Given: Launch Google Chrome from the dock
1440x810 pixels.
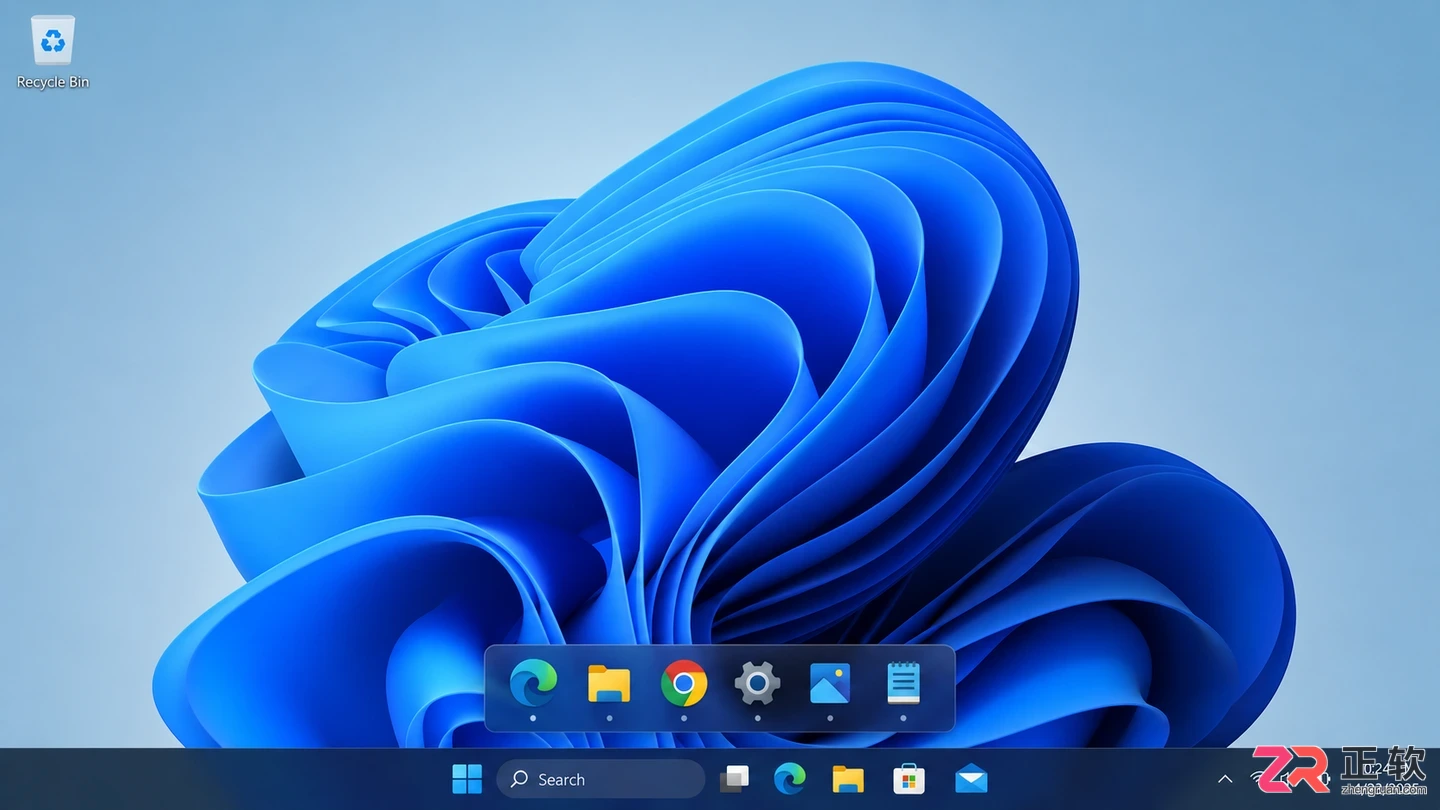Looking at the screenshot, I should pyautogui.click(x=684, y=684).
